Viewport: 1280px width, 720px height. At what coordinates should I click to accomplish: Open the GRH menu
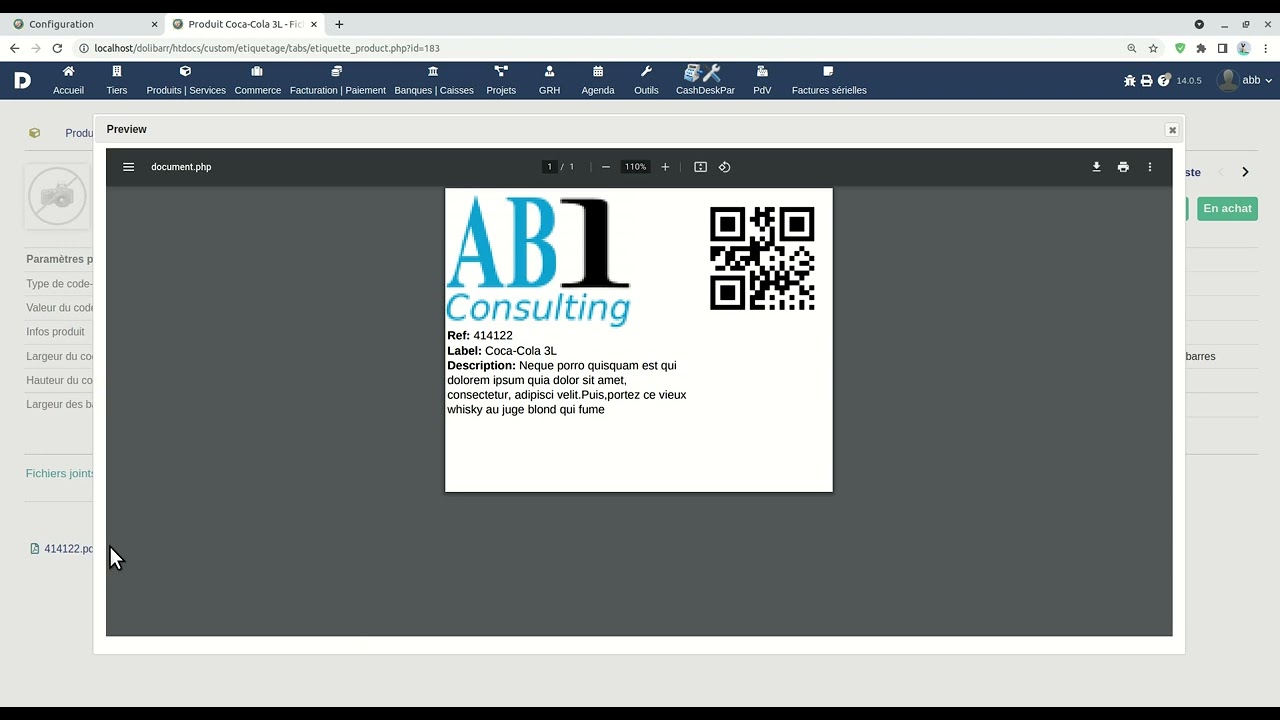pos(549,81)
